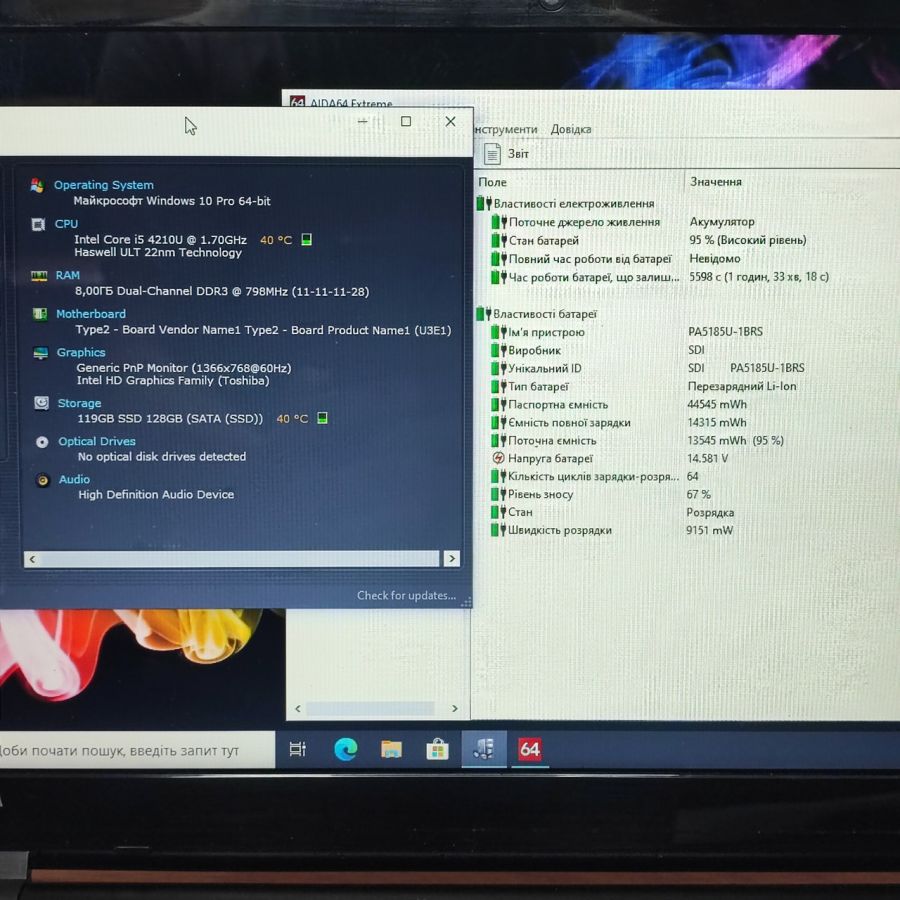Screen dimensions: 900x900
Task: Open the Operating System section link
Action: pyautogui.click(x=104, y=185)
